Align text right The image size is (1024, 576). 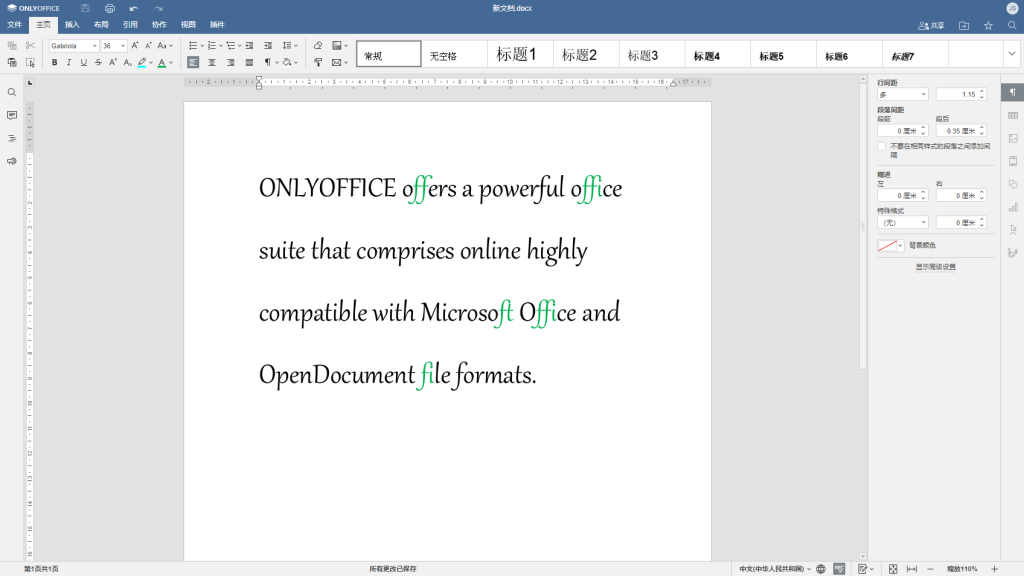(231, 63)
